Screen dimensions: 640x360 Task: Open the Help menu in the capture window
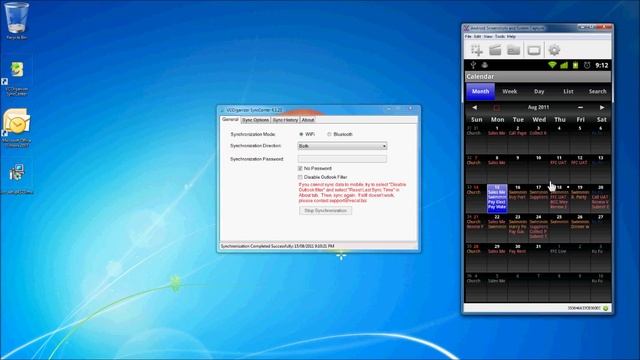click(511, 36)
